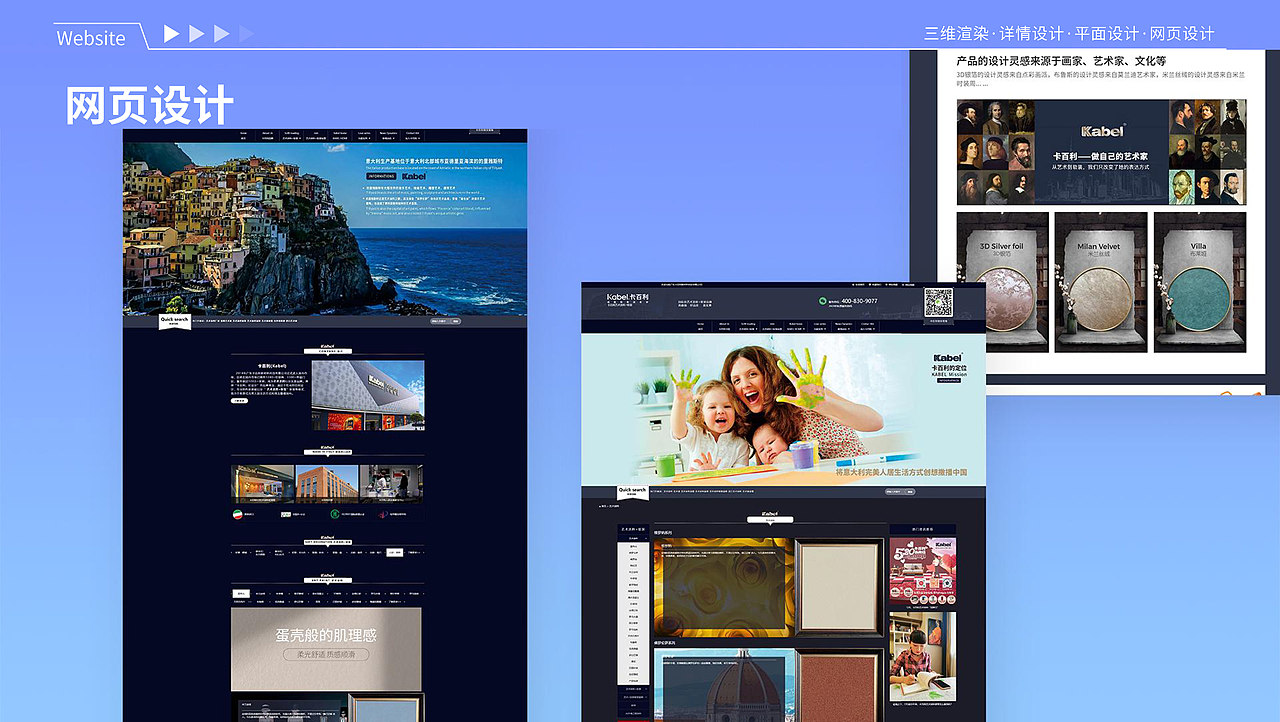The image size is (1280, 722).
Task: Click Quick search label under the family banner
Action: click(632, 490)
